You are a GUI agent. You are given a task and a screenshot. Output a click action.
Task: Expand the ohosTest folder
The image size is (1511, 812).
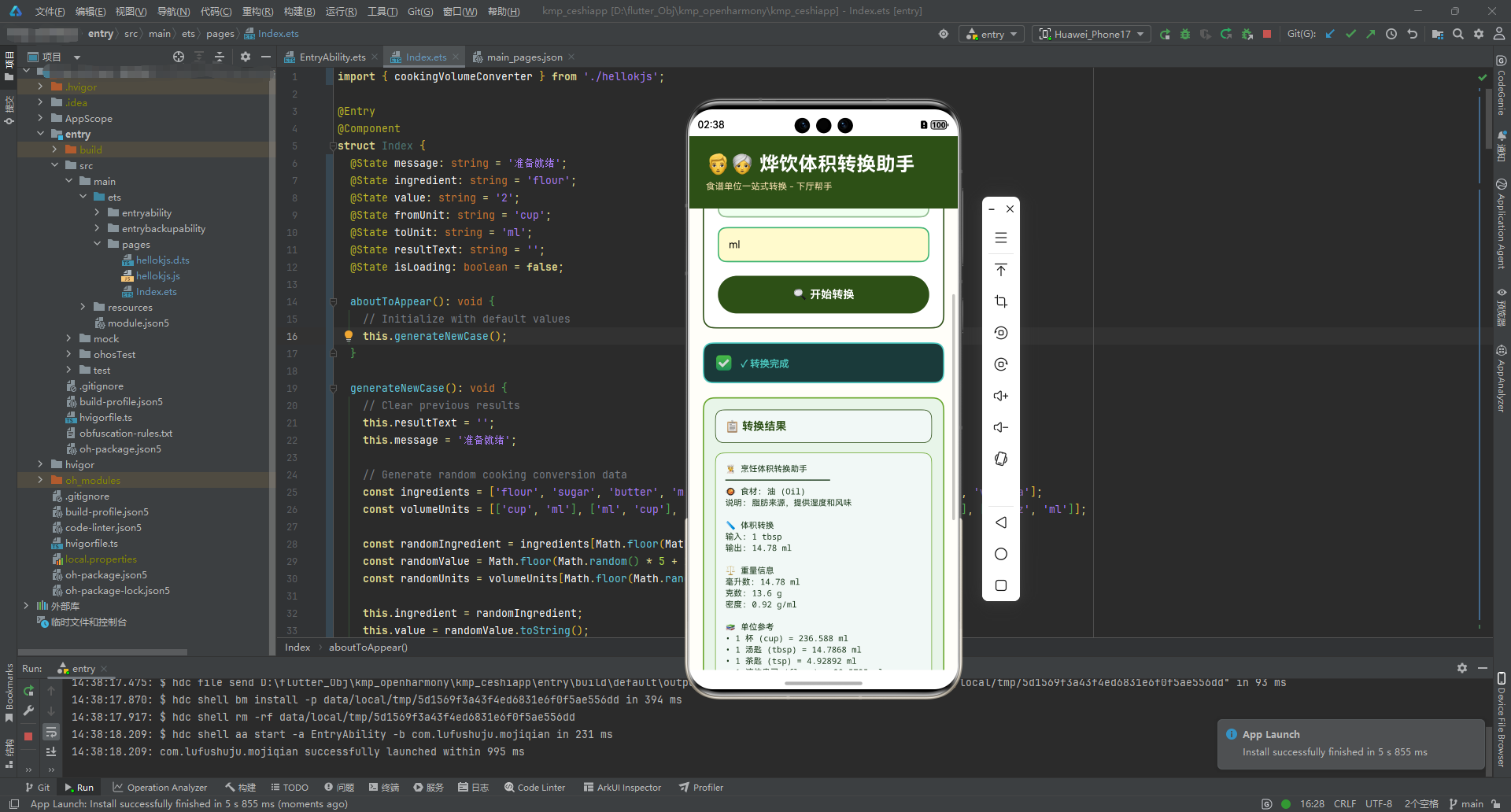[68, 354]
